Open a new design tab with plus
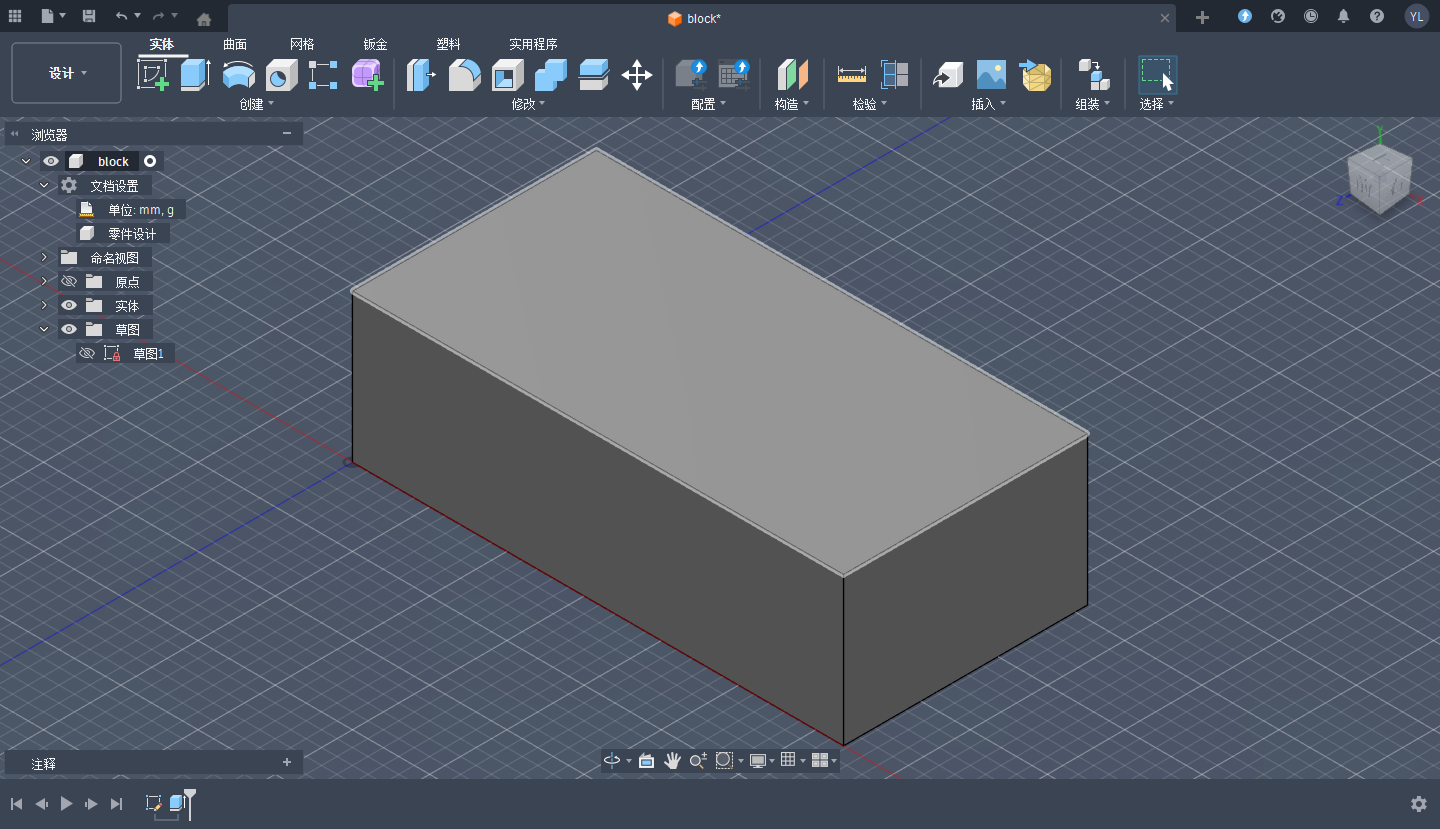 [1203, 17]
